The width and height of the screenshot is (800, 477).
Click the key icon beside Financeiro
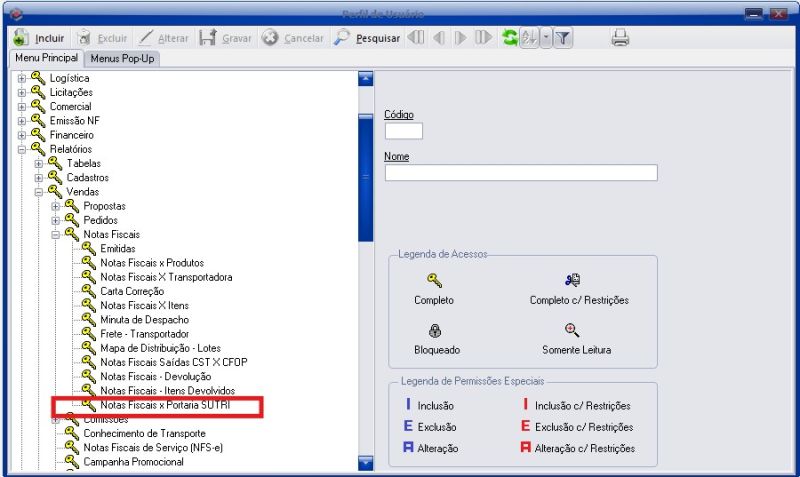pos(38,135)
